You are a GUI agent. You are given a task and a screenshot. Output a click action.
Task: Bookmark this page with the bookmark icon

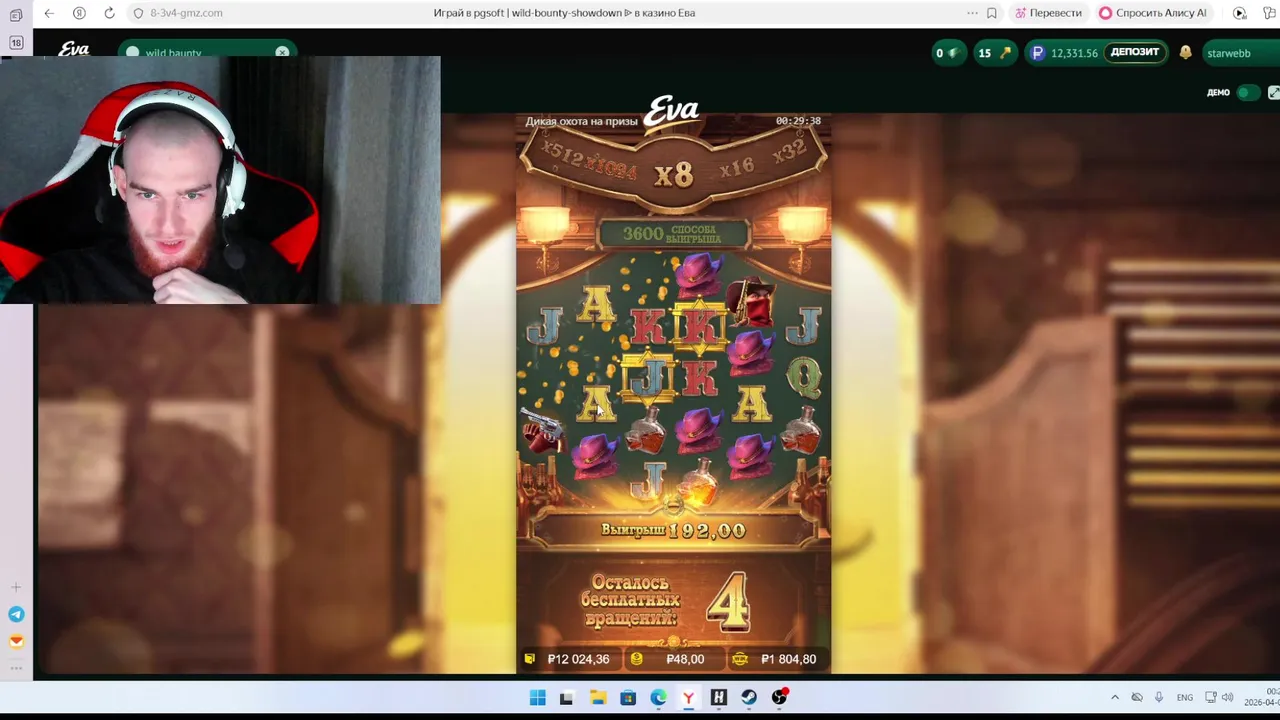991,13
